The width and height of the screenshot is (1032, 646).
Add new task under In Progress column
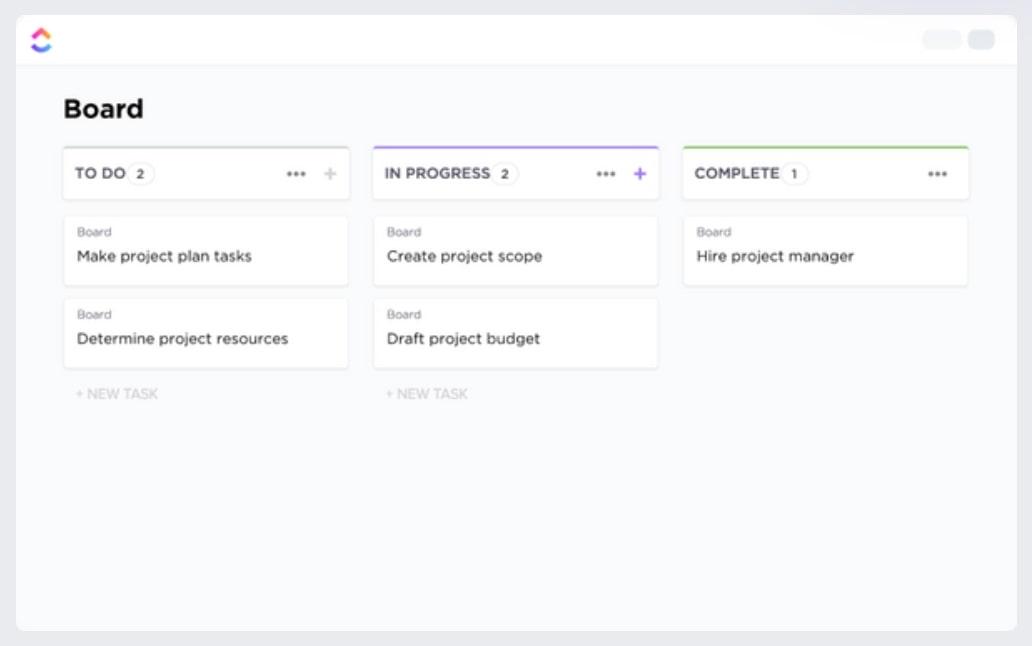[x=427, y=394]
